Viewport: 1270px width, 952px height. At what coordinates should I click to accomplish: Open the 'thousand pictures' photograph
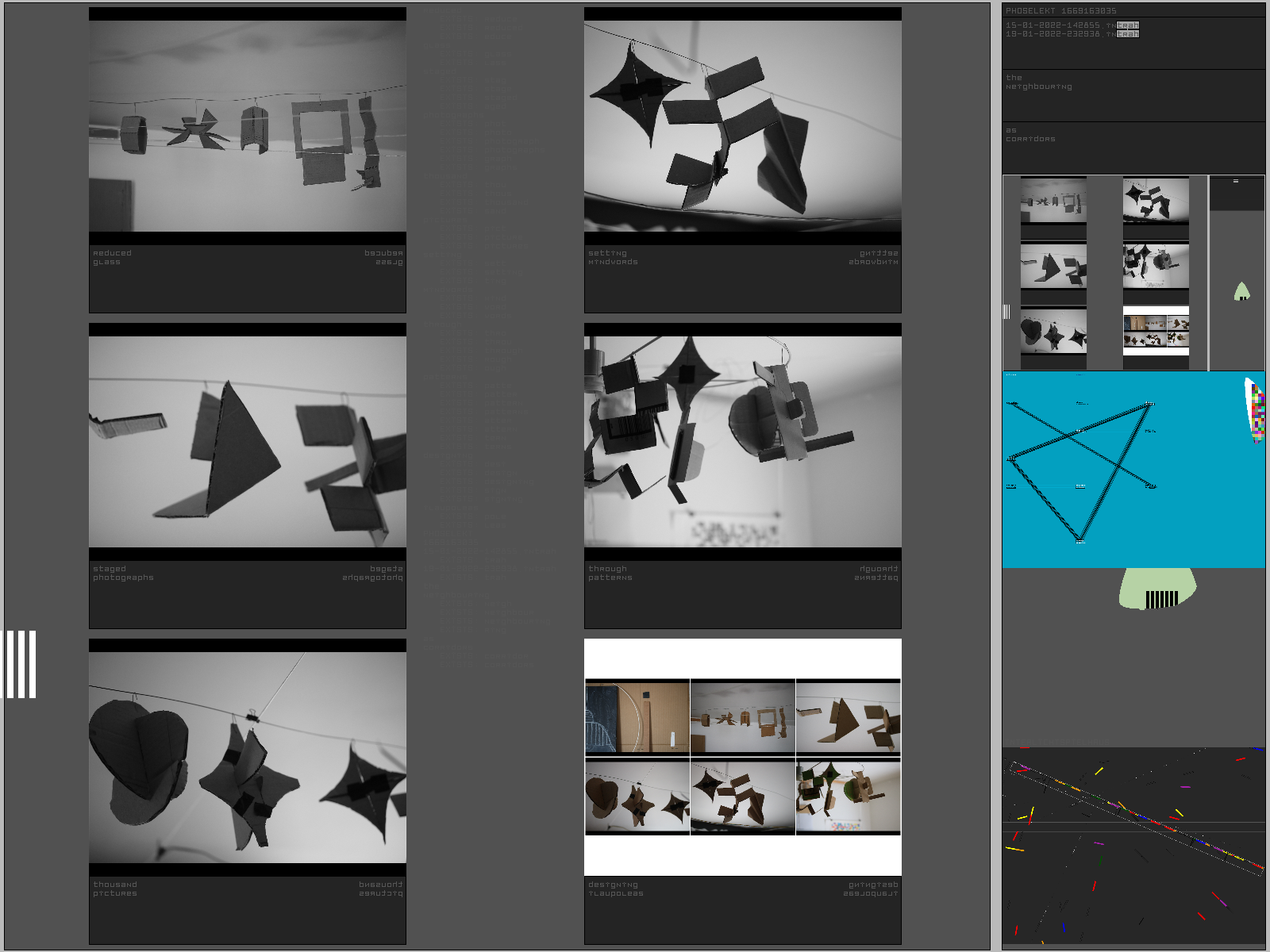pos(248,758)
